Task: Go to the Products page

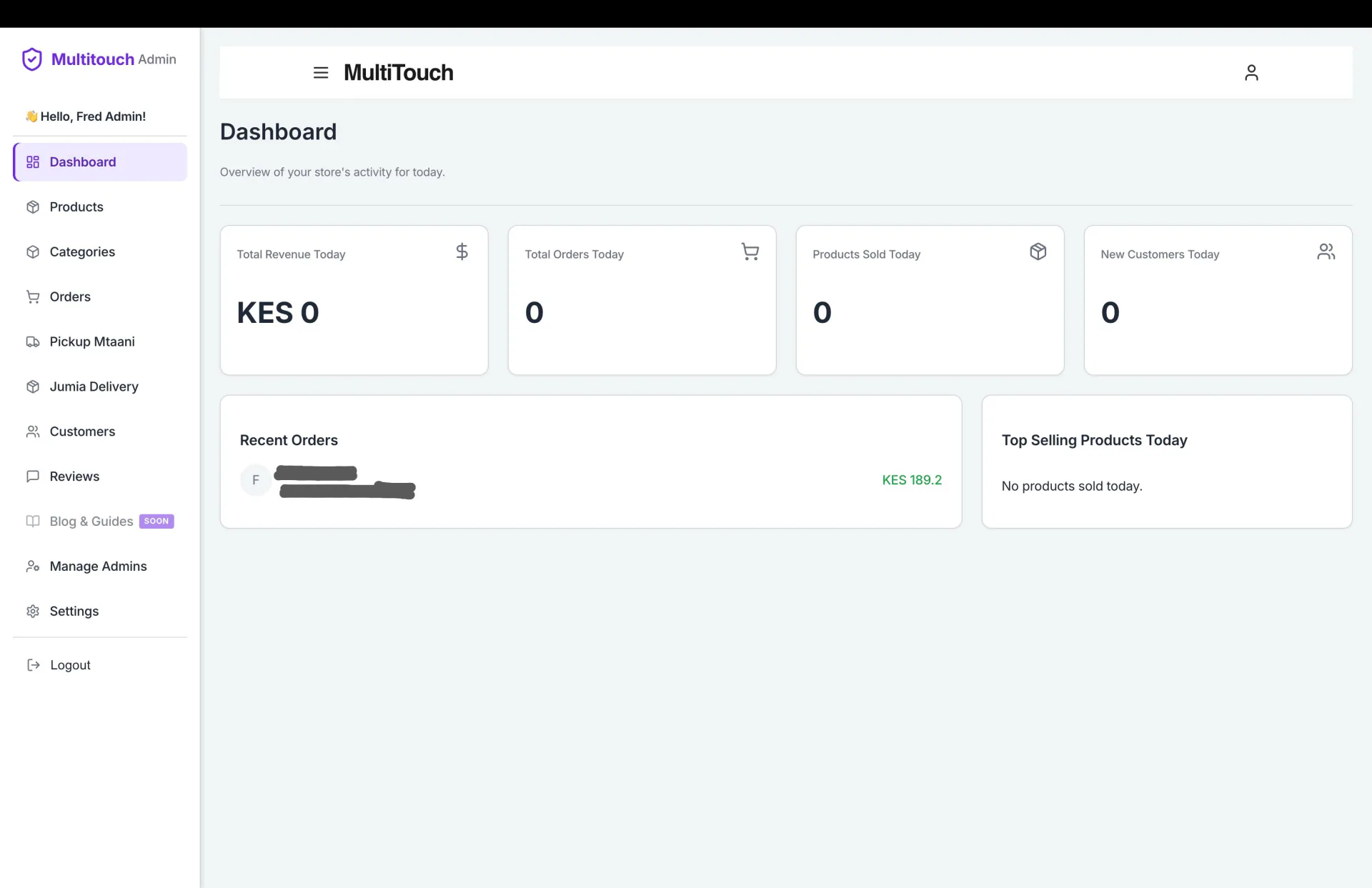Action: click(x=100, y=207)
